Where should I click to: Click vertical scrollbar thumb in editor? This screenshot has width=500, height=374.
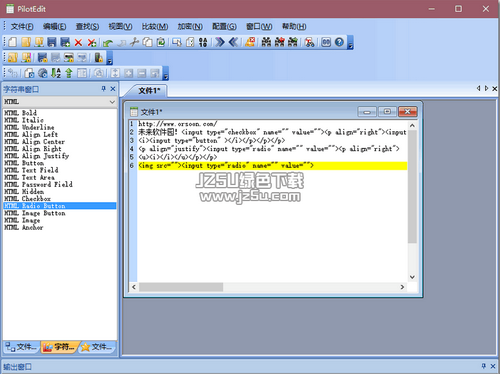tap(412, 187)
